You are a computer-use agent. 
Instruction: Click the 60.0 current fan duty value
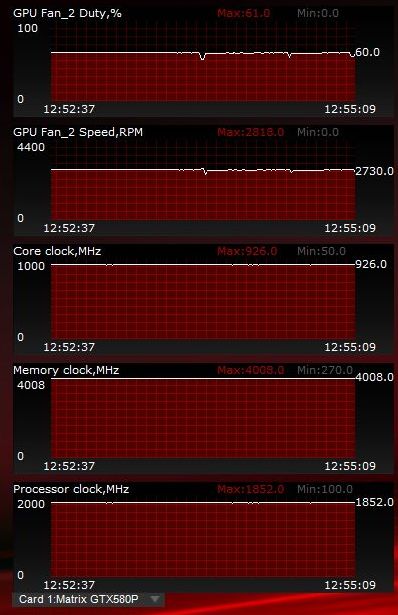[x=367, y=52]
